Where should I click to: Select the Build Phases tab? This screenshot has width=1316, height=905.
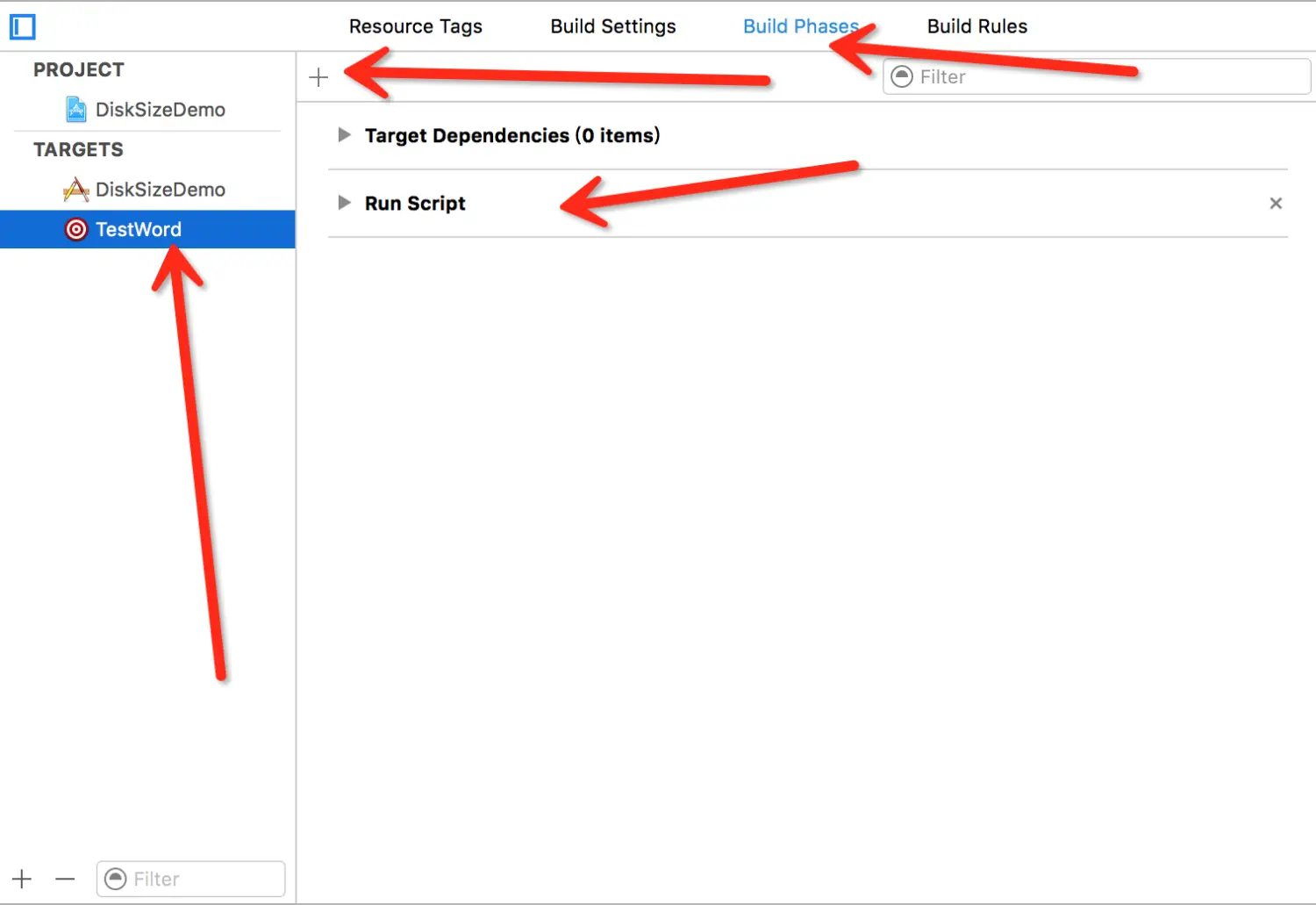(x=801, y=26)
